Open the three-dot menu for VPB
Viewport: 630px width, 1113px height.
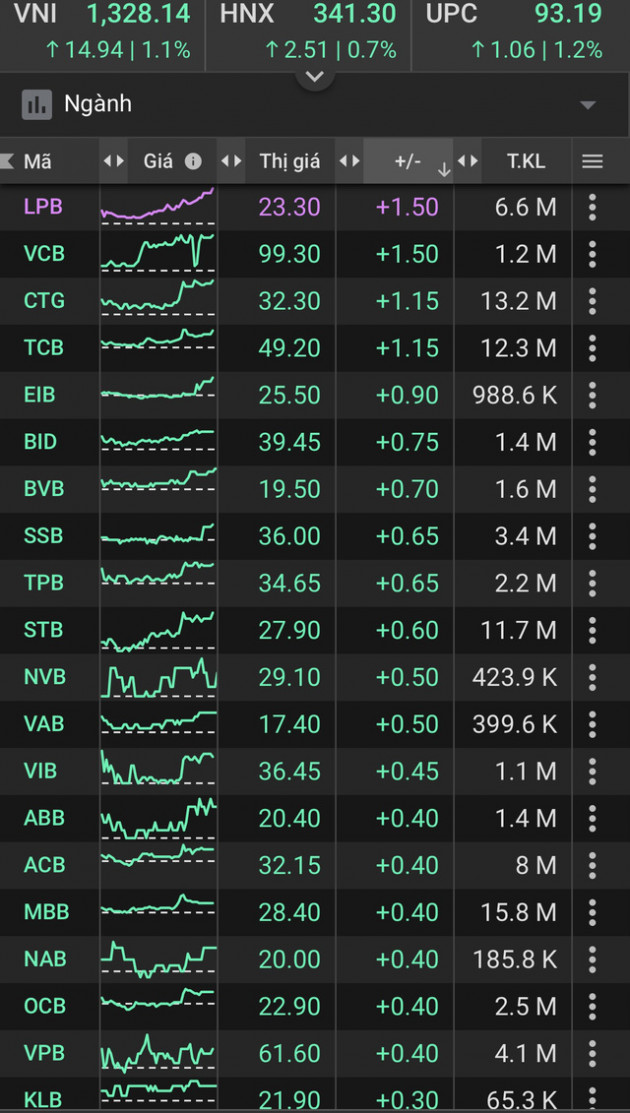[592, 1053]
